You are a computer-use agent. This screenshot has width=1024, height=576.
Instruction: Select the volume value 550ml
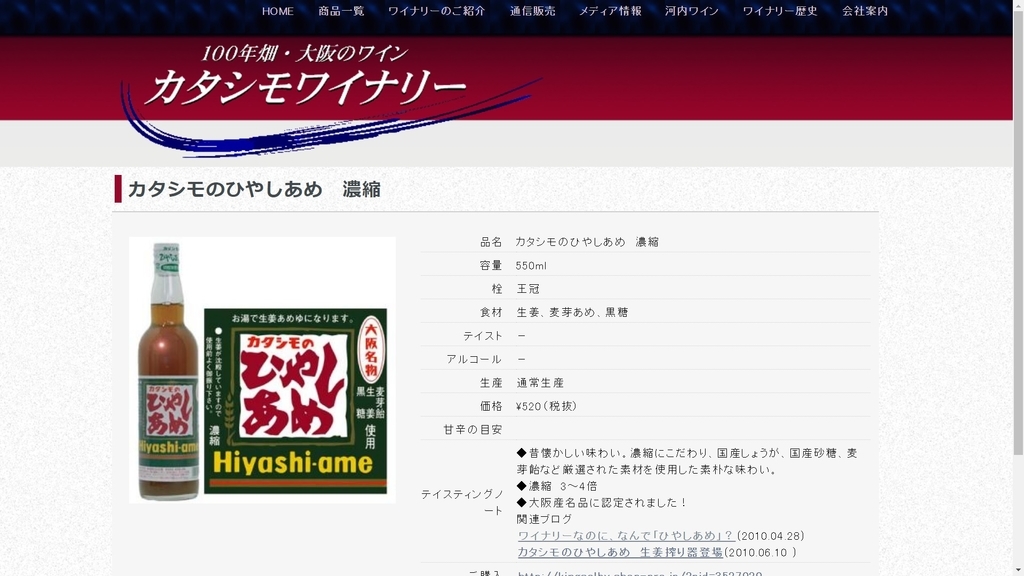tap(531, 266)
